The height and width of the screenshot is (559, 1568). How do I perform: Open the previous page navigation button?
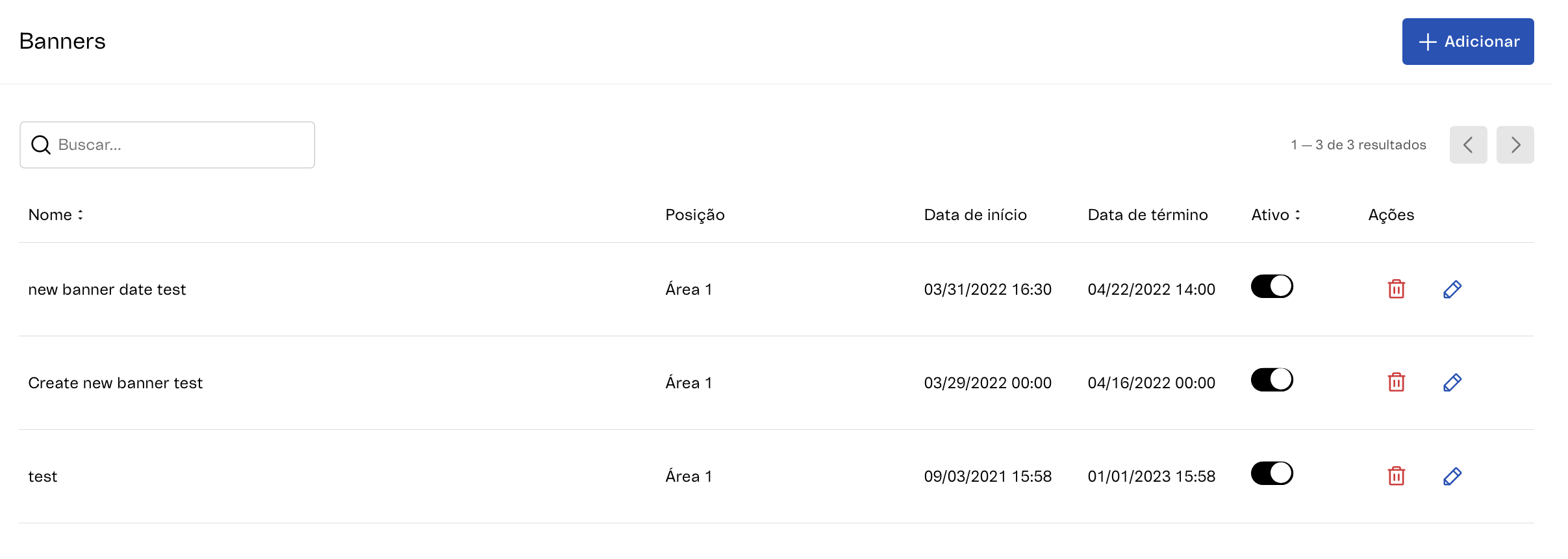pyautogui.click(x=1468, y=144)
